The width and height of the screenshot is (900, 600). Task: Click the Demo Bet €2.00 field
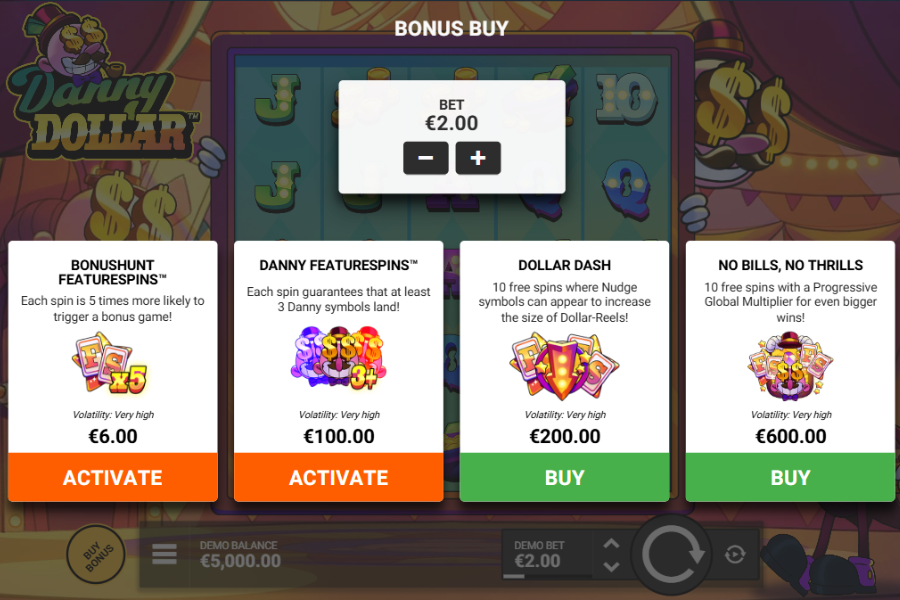coord(547,555)
